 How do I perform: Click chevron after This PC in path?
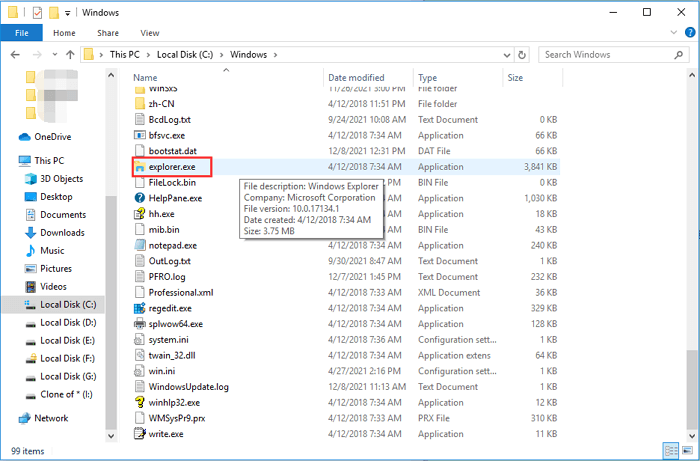click(149, 55)
